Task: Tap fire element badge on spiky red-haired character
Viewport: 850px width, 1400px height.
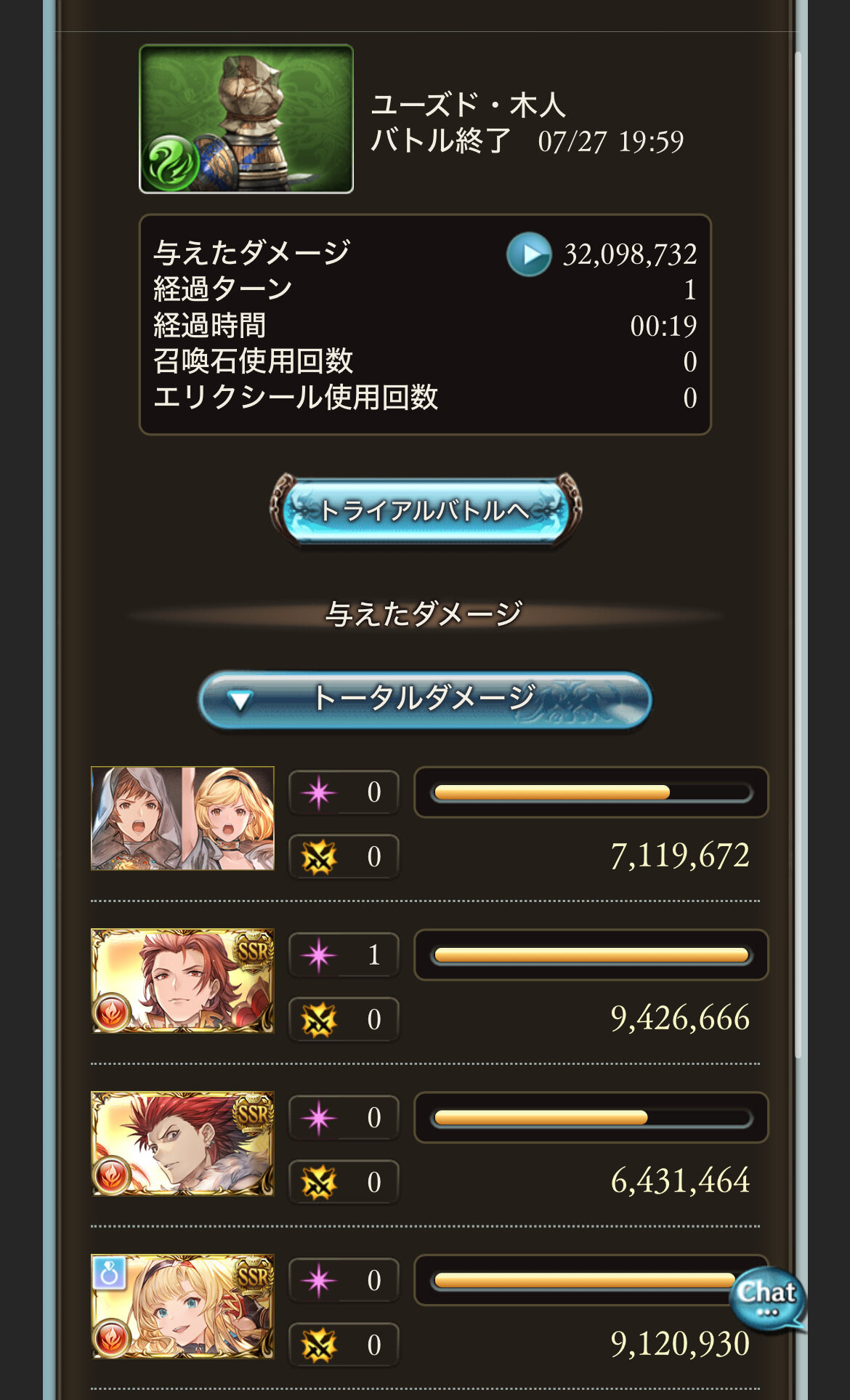Action: (113, 1174)
